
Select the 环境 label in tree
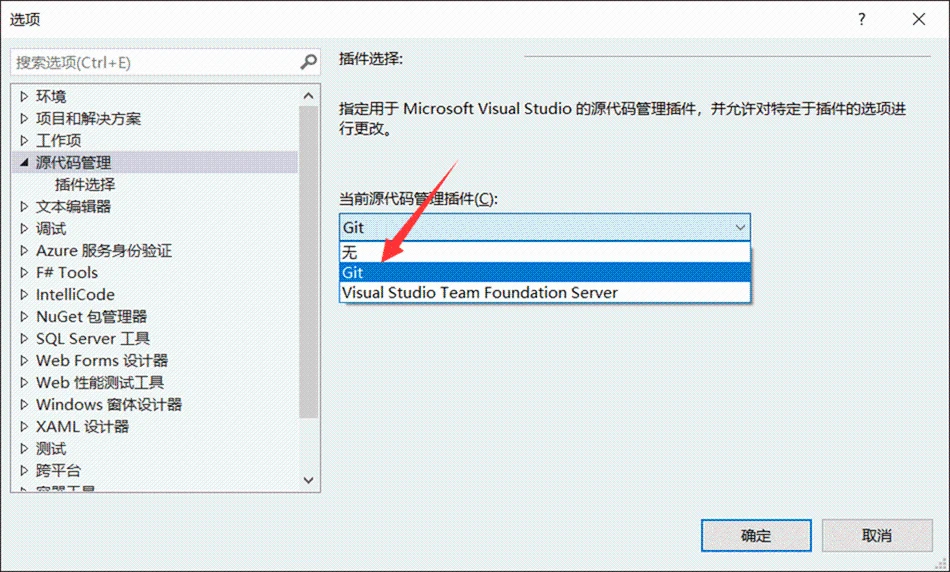tap(51, 96)
